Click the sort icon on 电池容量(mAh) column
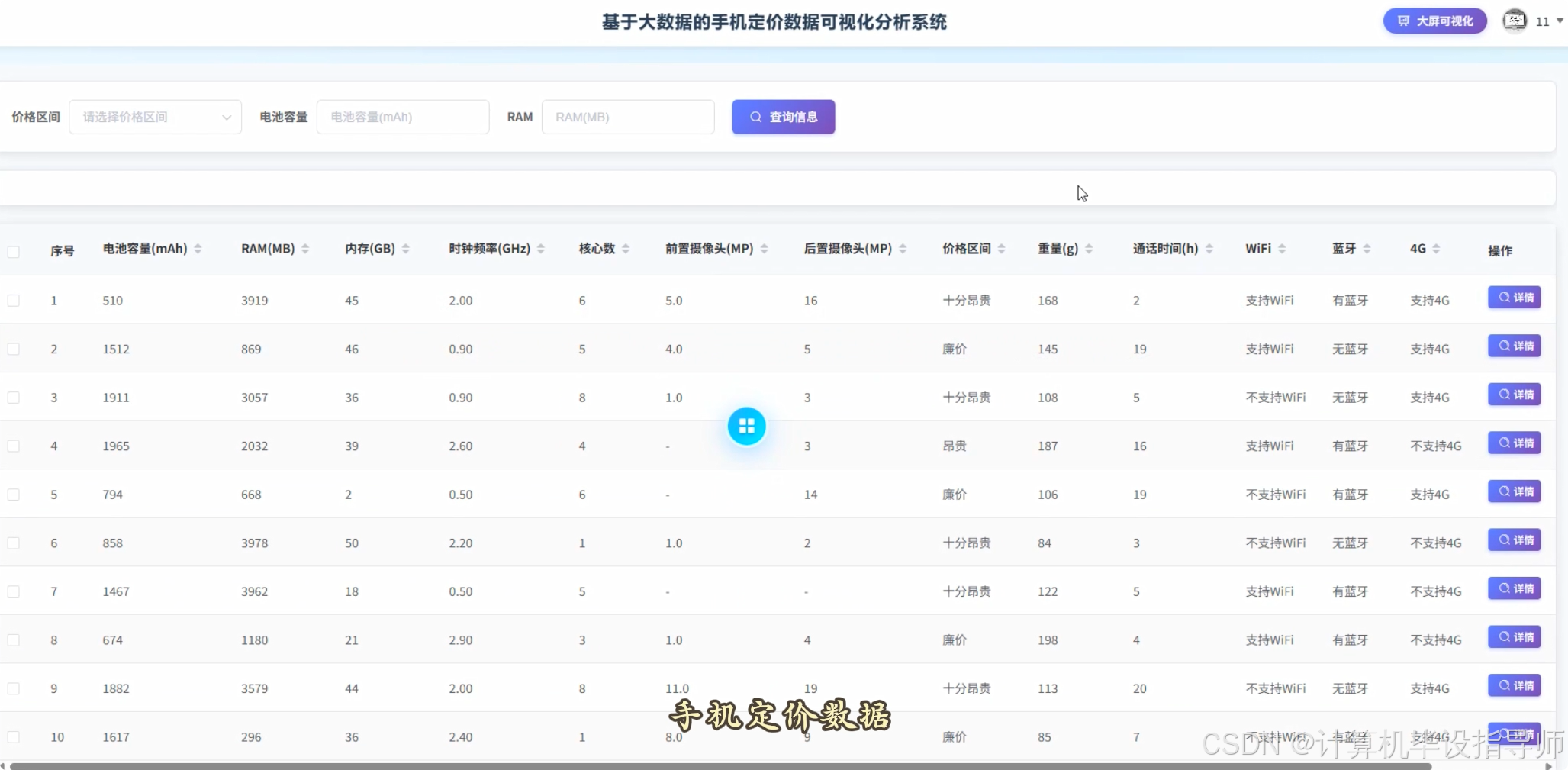This screenshot has height=770, width=1568. [x=197, y=248]
